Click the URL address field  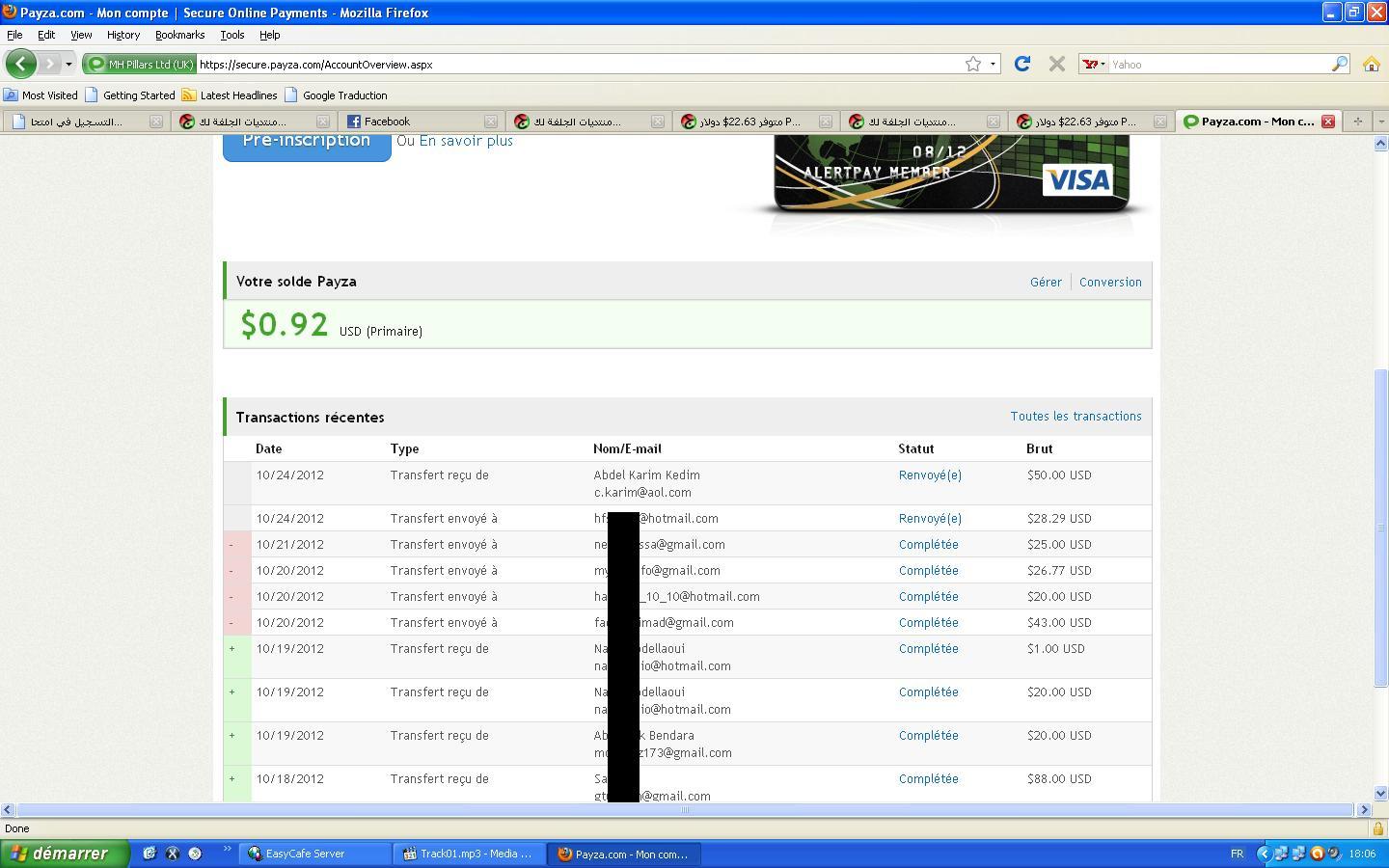tap(579, 64)
